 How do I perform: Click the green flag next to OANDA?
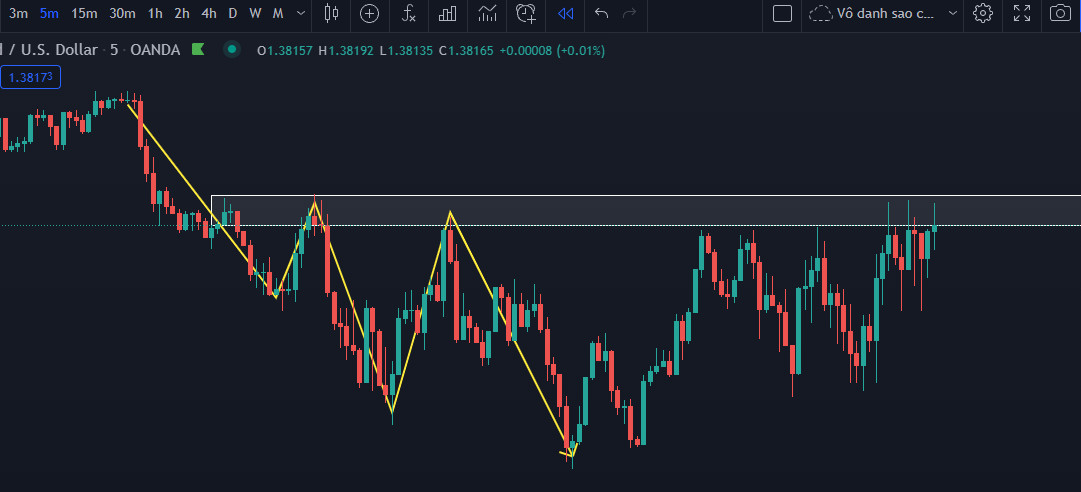[198, 49]
